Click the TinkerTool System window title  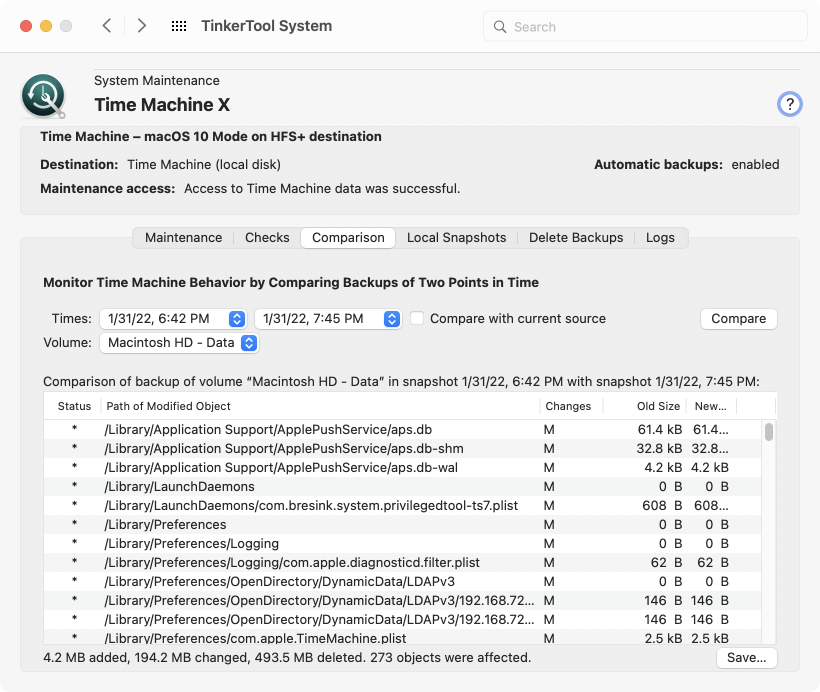tap(267, 26)
